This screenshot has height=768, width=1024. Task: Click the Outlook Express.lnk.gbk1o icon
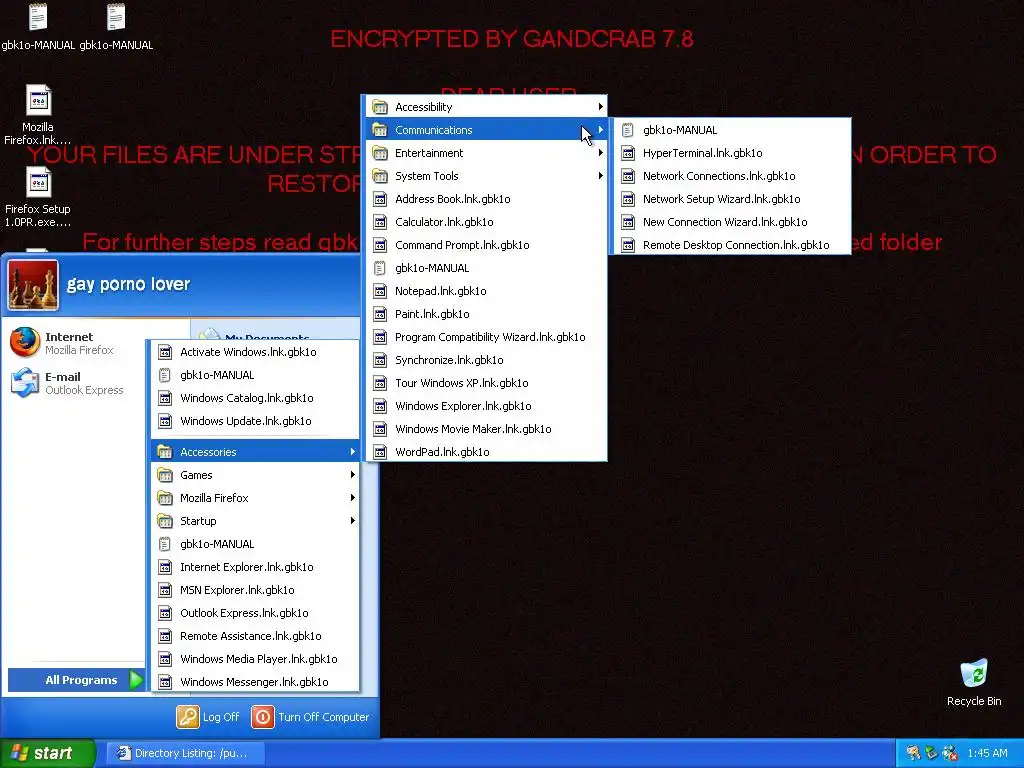coord(165,613)
